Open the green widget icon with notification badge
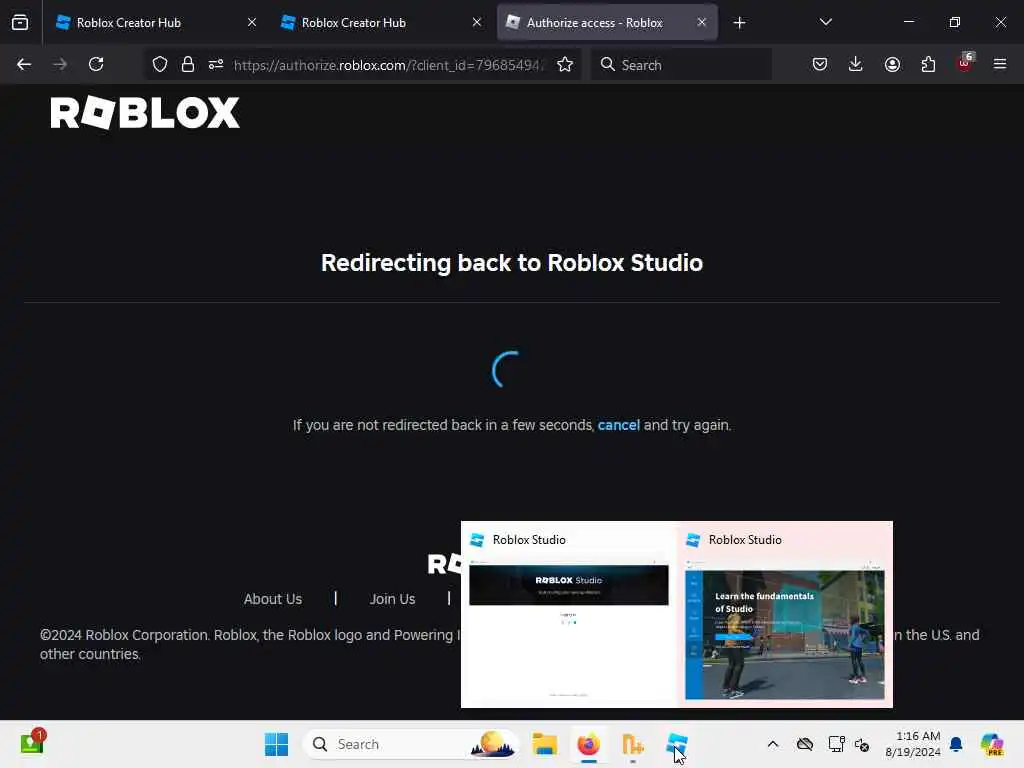Image resolution: width=1024 pixels, height=768 pixels. tap(32, 743)
